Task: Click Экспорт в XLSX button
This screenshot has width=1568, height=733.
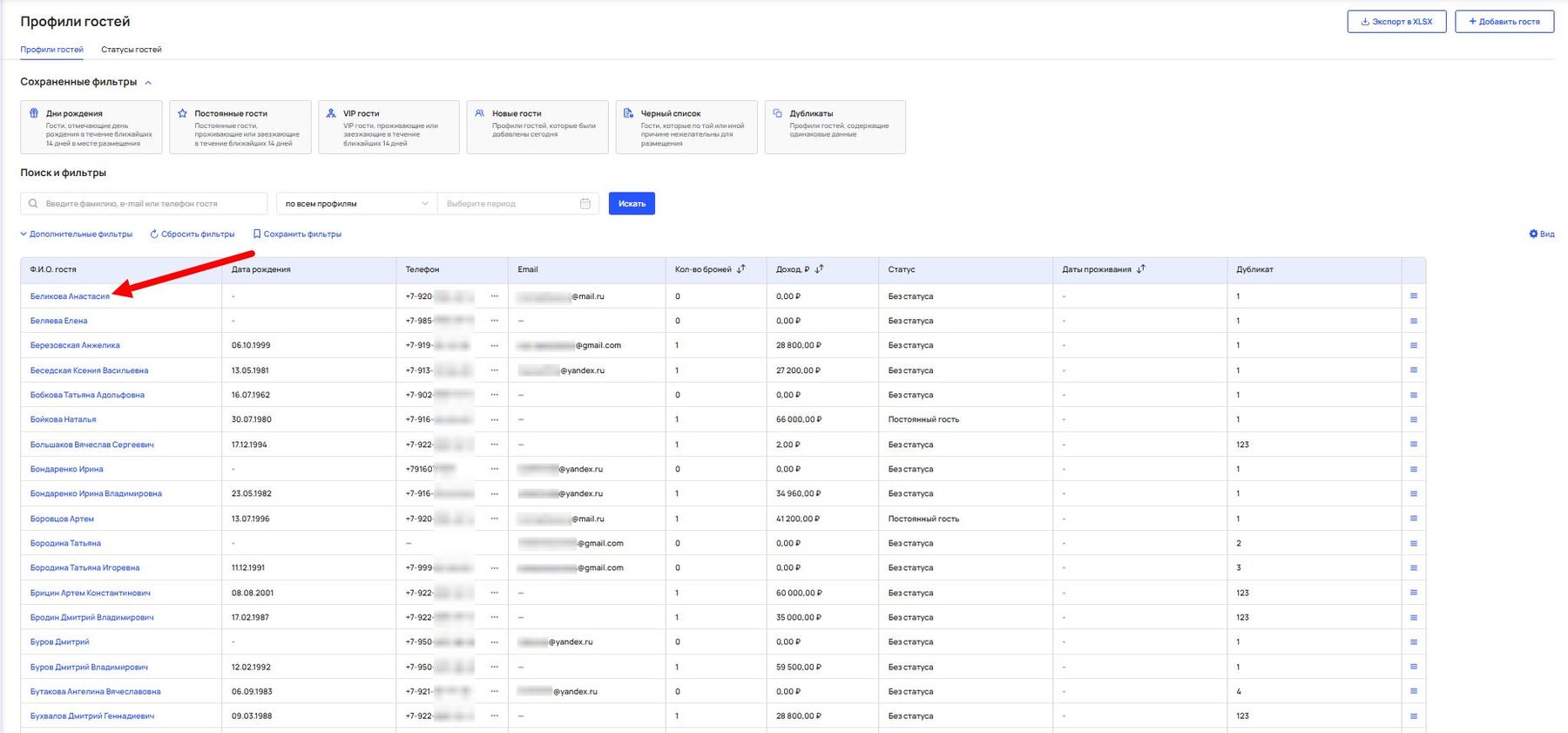Action: pyautogui.click(x=1396, y=22)
